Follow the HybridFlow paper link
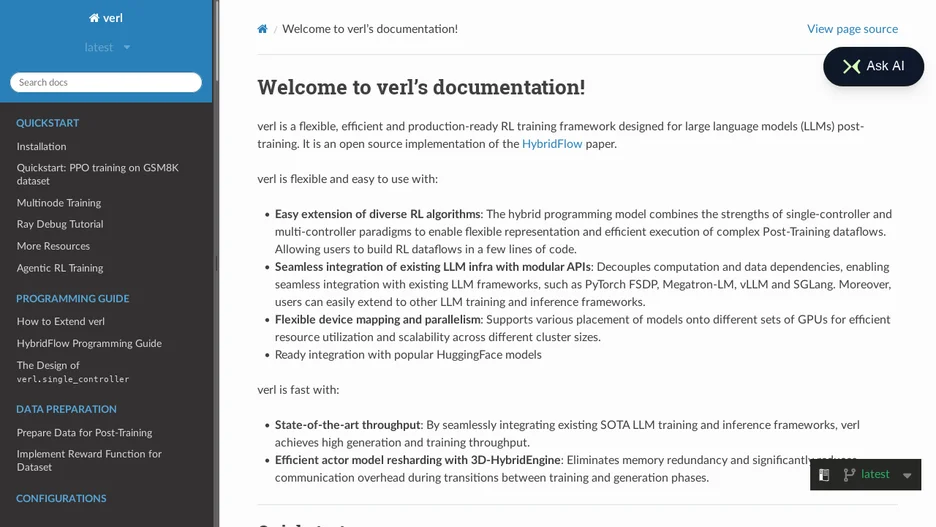The height and width of the screenshot is (527, 936). [x=552, y=144]
